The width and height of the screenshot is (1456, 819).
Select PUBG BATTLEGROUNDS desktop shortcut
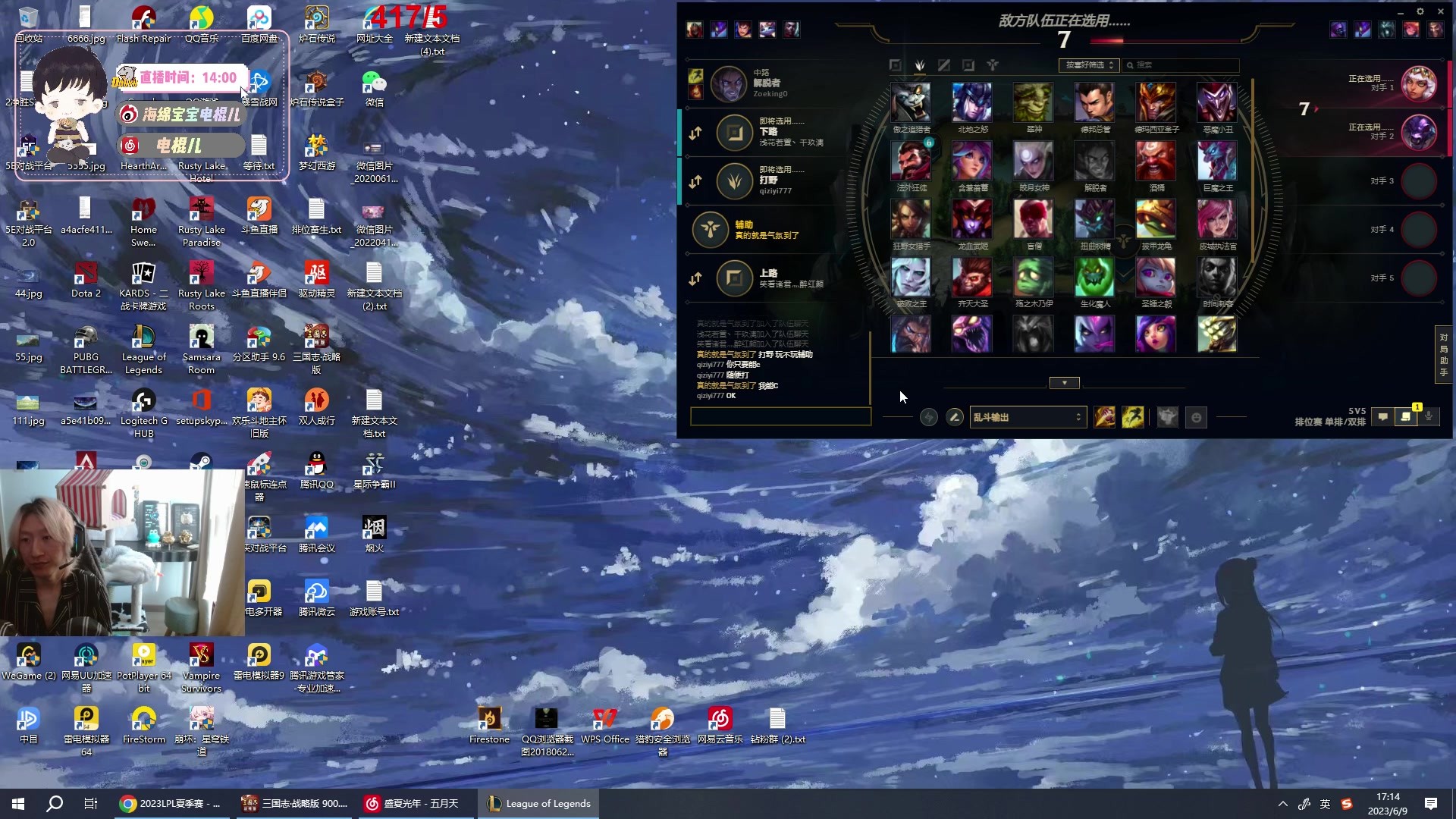pyautogui.click(x=86, y=350)
